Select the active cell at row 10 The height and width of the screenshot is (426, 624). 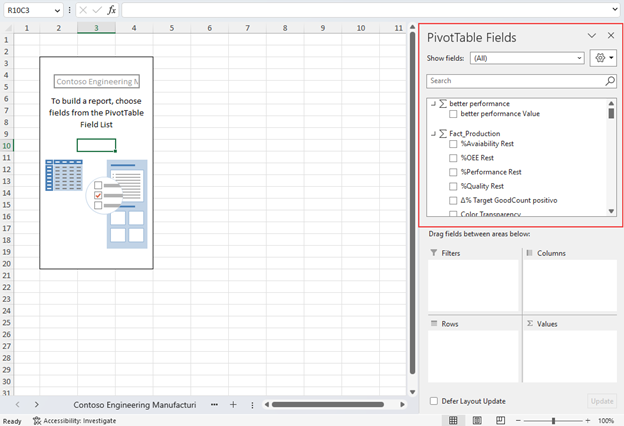[96, 145]
